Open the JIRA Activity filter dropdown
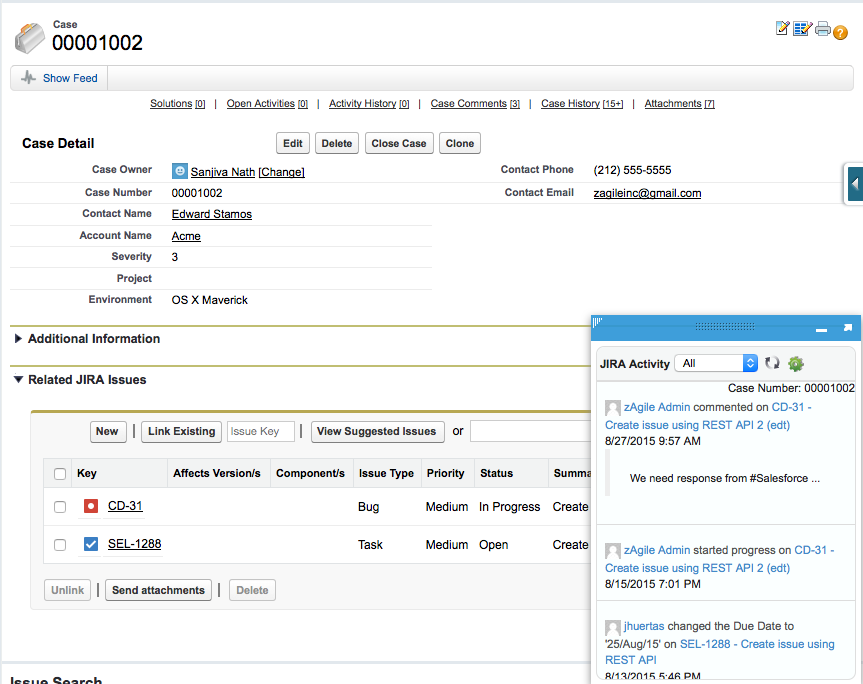 click(x=717, y=363)
